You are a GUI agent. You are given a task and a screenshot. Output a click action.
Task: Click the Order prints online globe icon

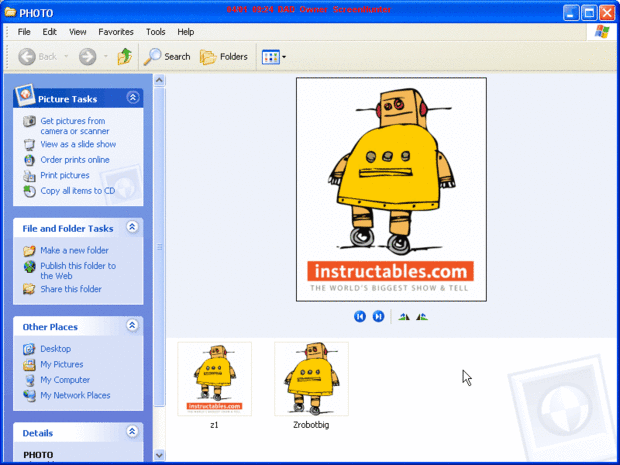[x=29, y=160]
